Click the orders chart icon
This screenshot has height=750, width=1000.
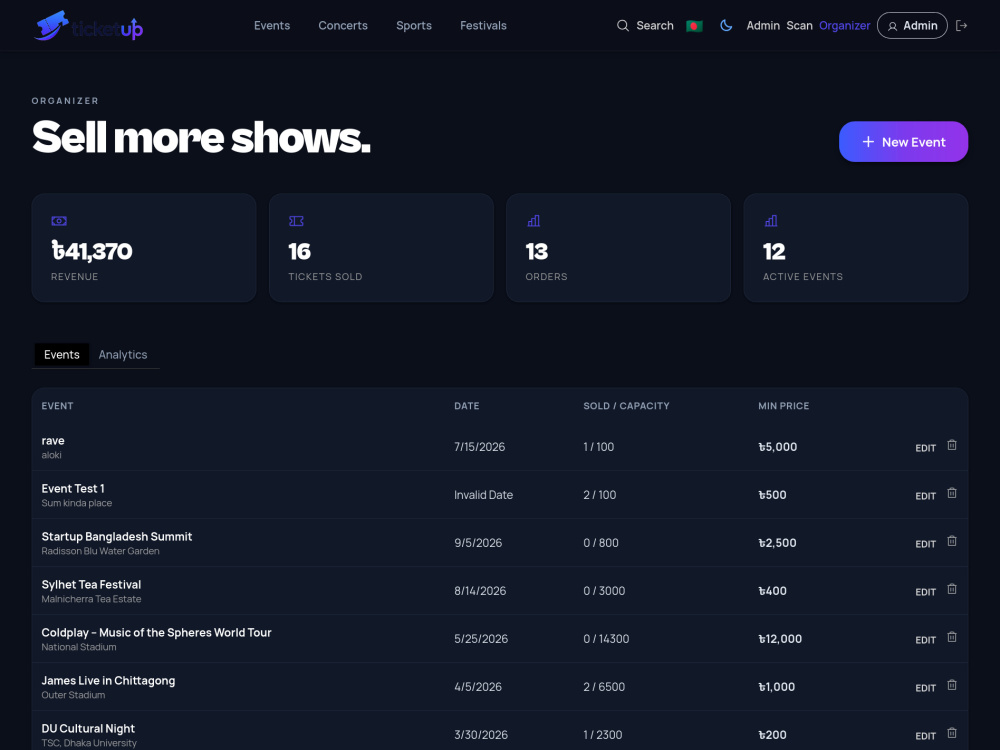[x=533, y=221]
